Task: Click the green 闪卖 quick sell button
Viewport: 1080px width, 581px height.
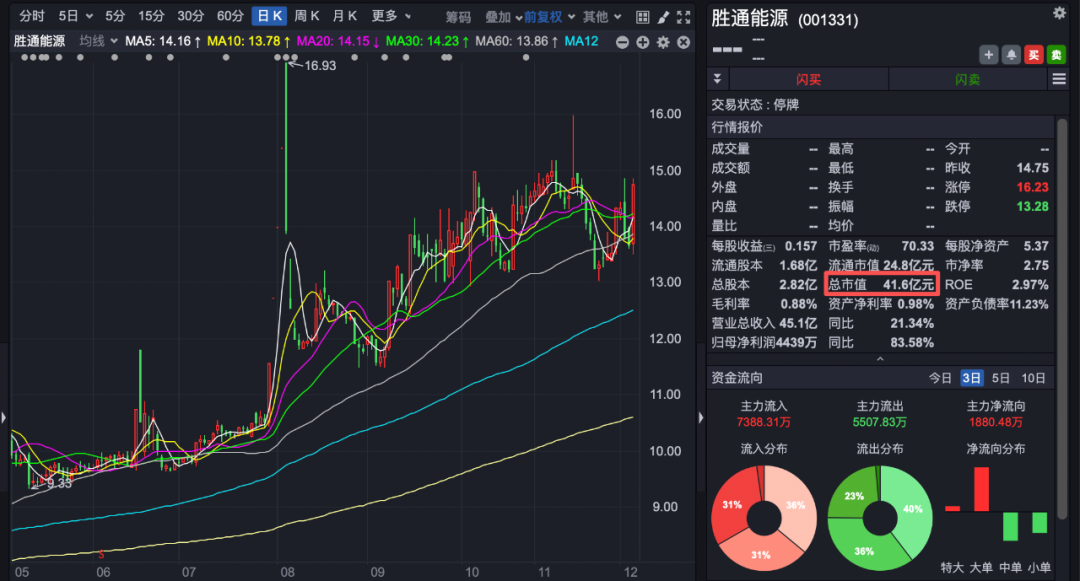Action: pos(967,79)
